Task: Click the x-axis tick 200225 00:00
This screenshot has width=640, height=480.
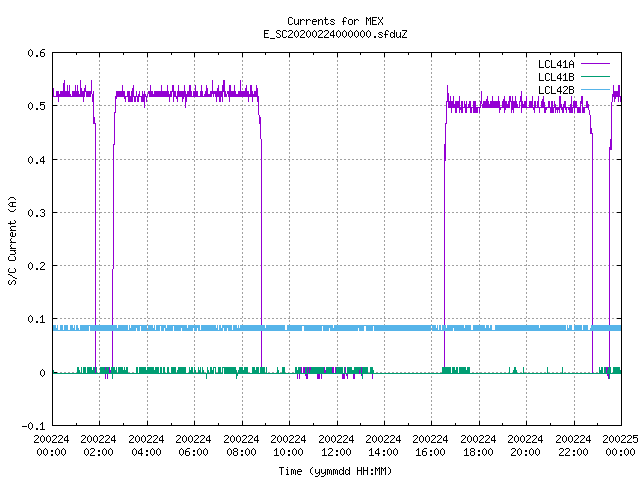Action: pyautogui.click(x=620, y=446)
